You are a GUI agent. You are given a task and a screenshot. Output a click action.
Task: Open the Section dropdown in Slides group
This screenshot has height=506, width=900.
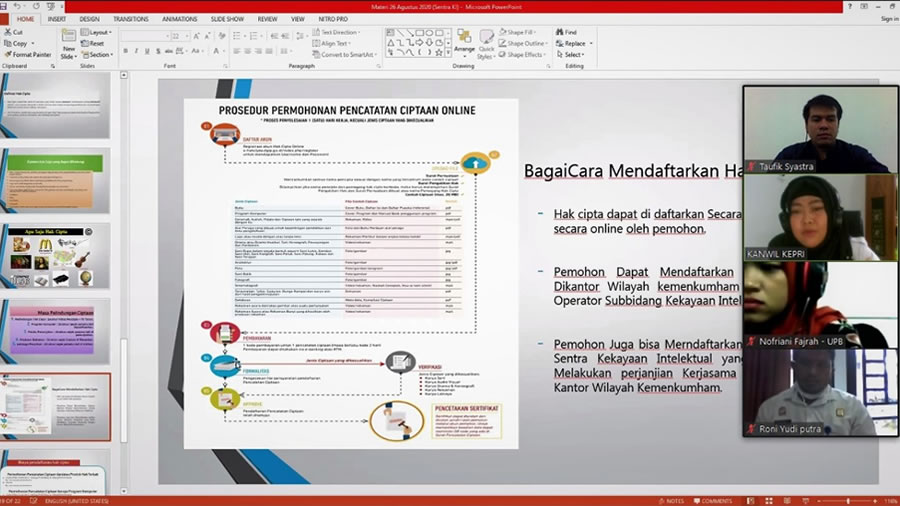[x=98, y=55]
